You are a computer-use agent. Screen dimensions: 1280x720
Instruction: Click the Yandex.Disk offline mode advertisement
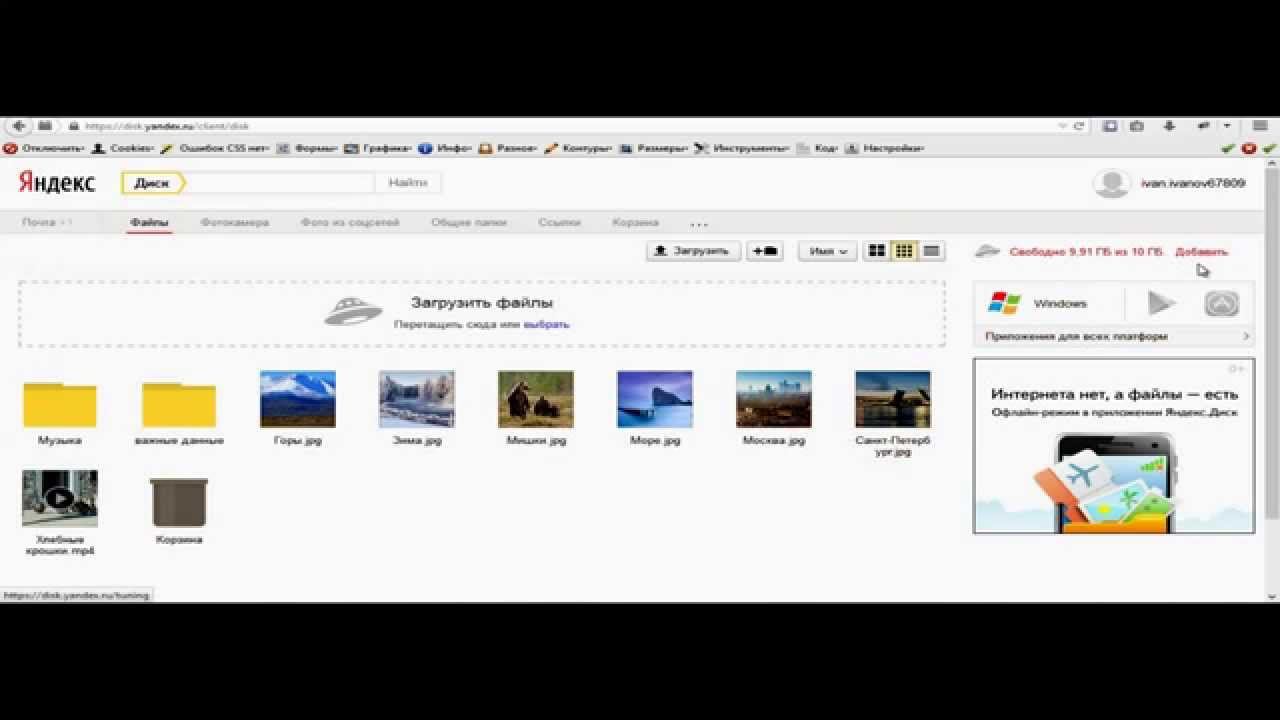pyautogui.click(x=1114, y=446)
